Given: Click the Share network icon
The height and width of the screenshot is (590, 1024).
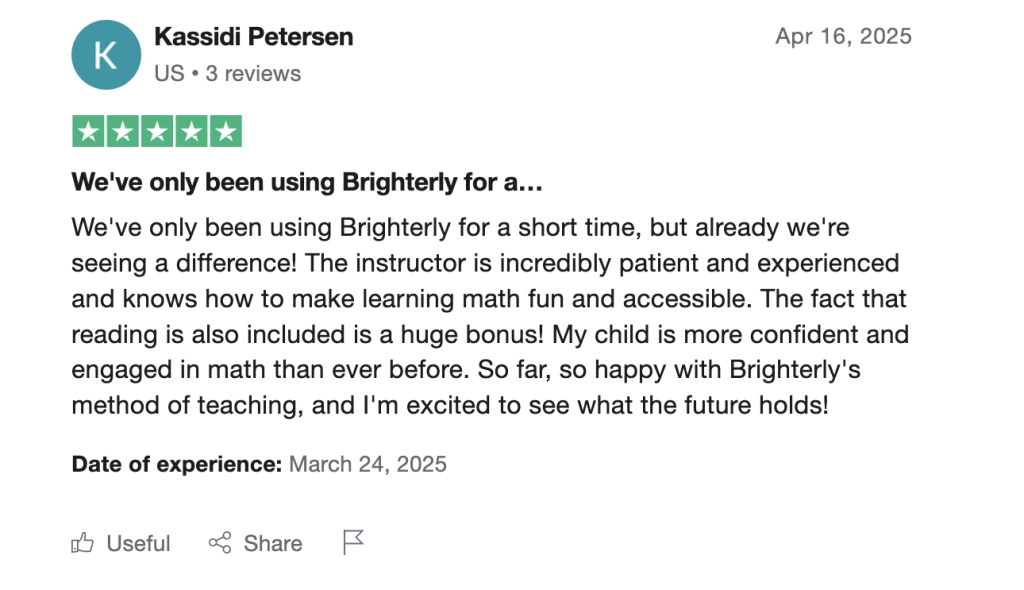Looking at the screenshot, I should (220, 543).
